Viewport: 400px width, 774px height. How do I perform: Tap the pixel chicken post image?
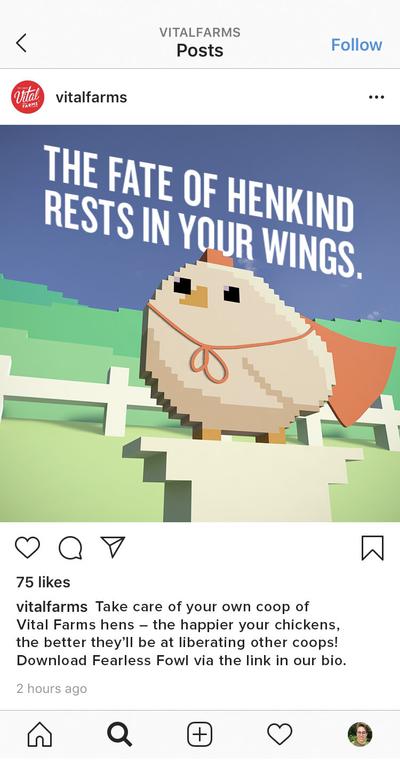pos(200,323)
